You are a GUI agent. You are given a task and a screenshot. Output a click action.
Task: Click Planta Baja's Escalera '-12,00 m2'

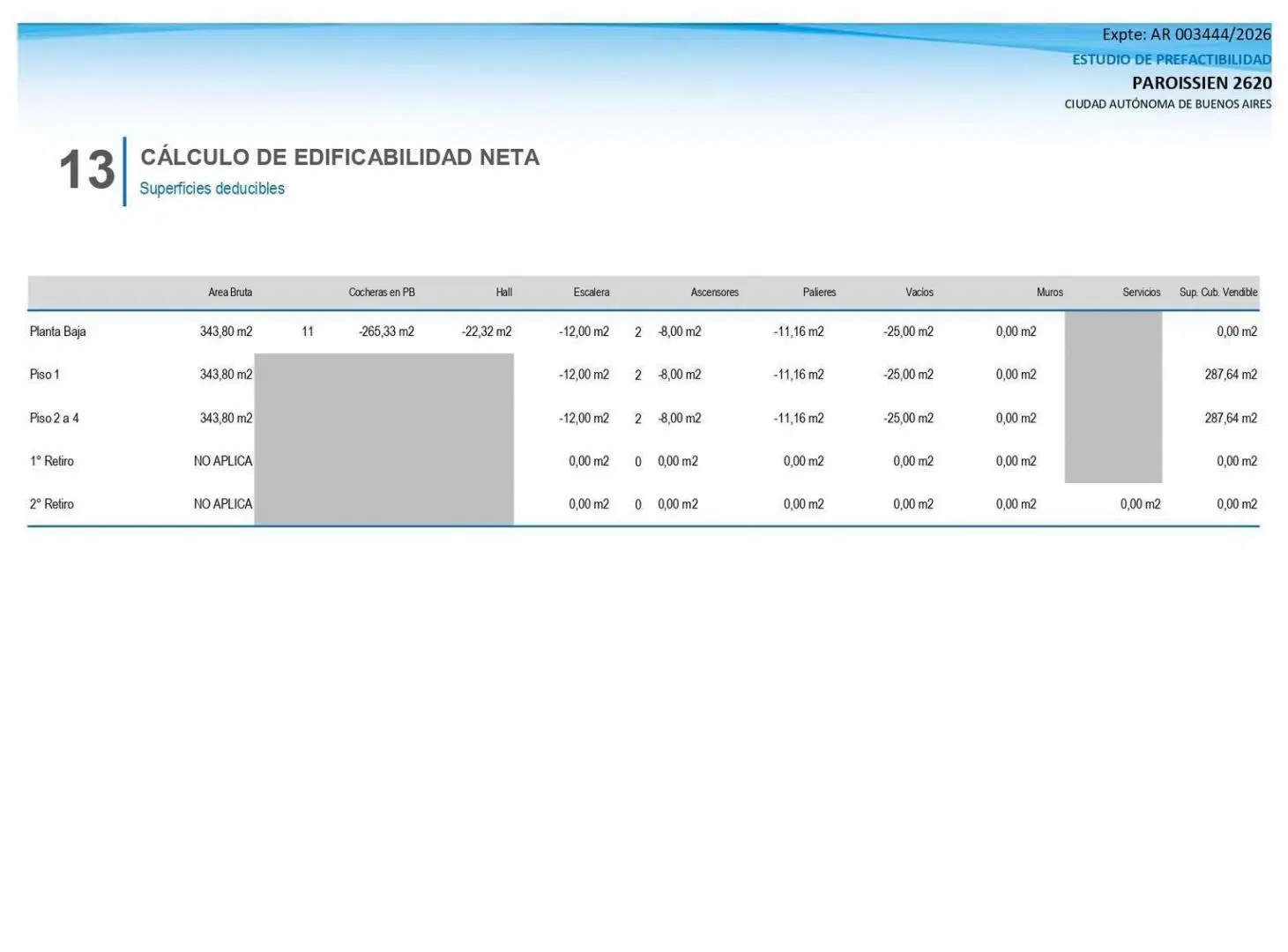(584, 332)
